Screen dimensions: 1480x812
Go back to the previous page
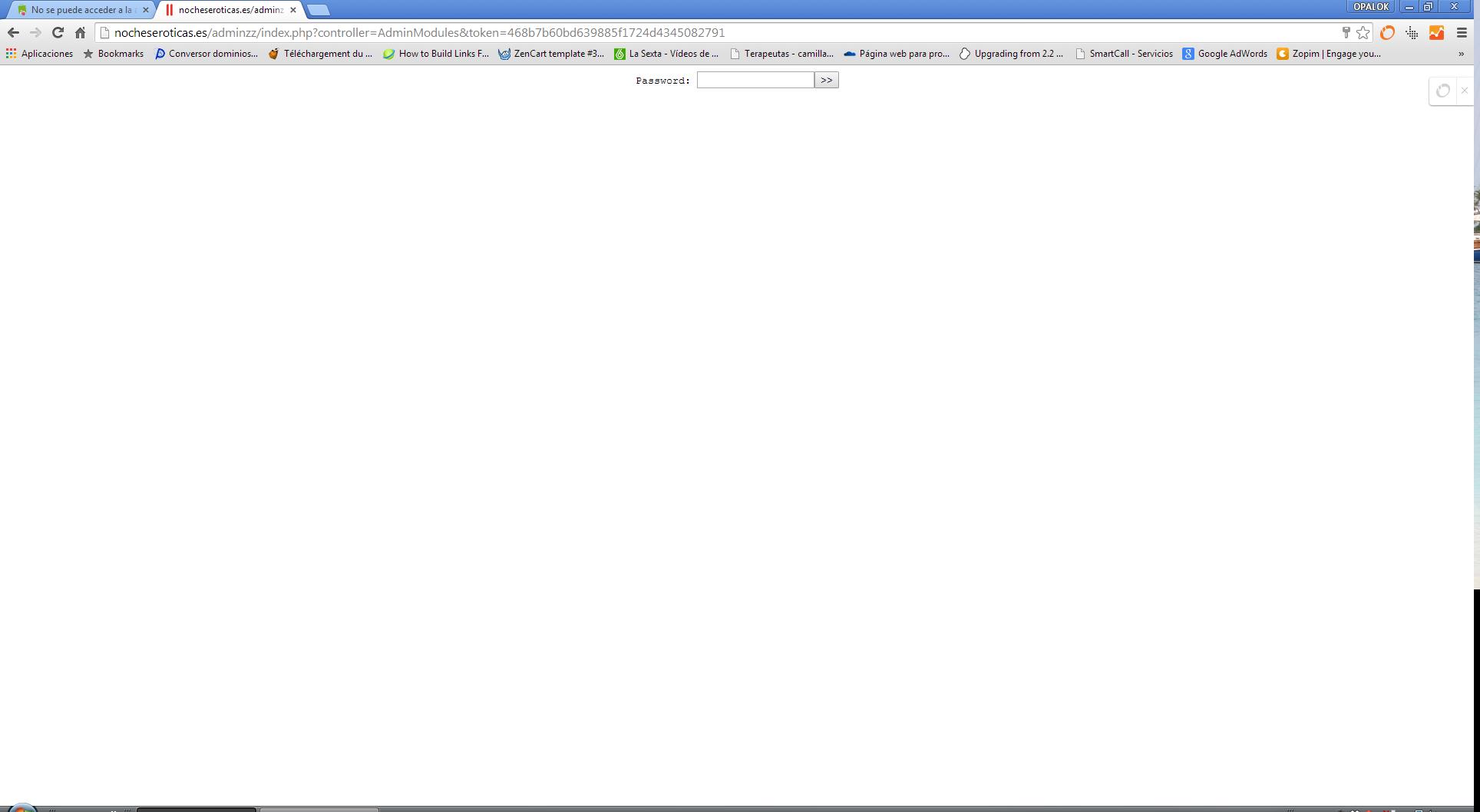pyautogui.click(x=13, y=33)
